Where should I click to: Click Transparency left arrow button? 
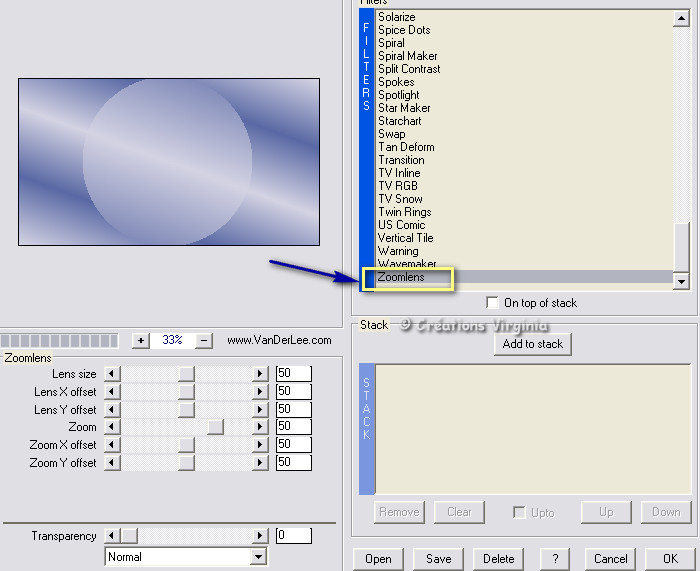click(110, 536)
